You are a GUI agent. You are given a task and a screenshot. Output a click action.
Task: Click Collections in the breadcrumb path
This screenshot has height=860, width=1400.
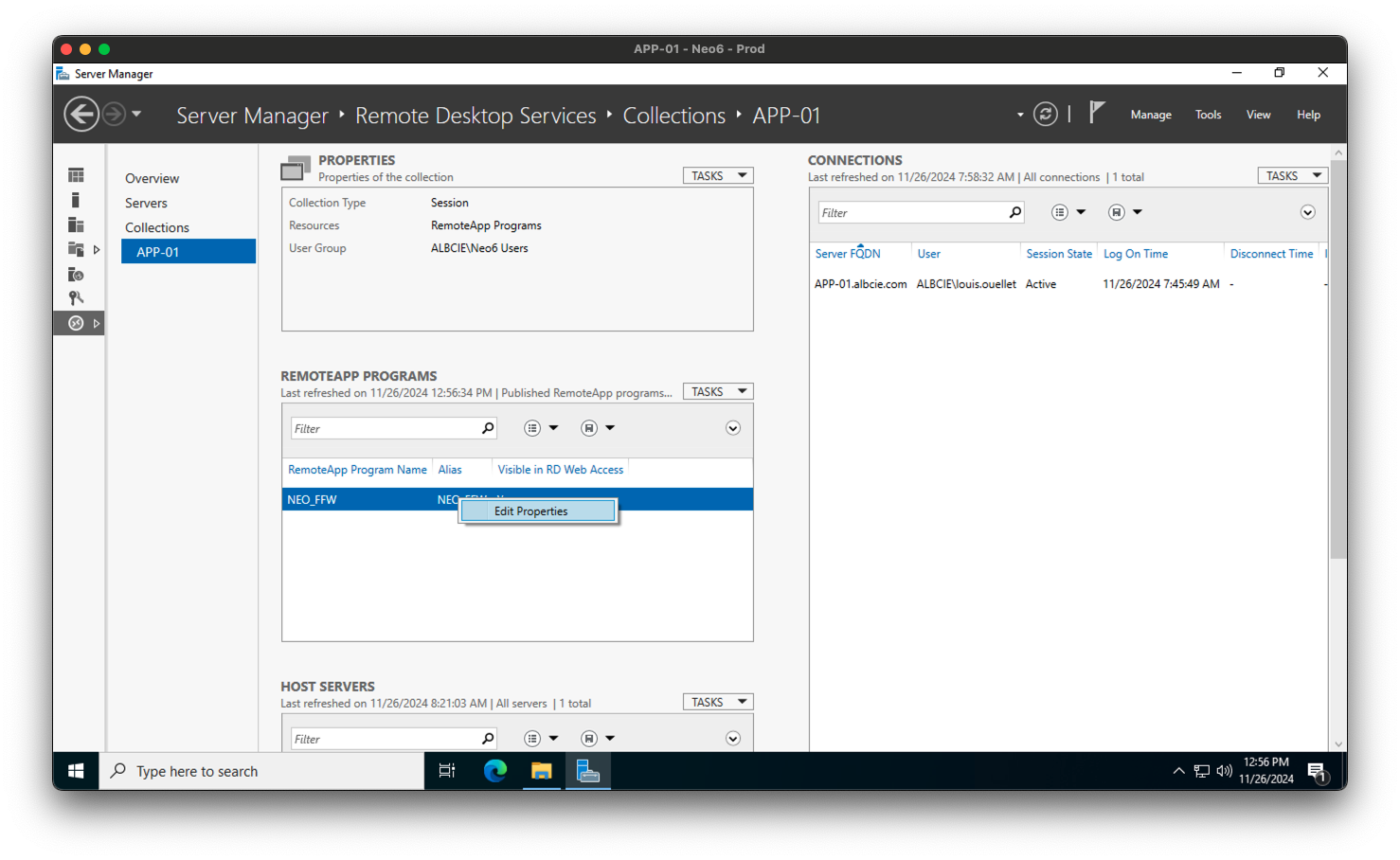coord(673,115)
